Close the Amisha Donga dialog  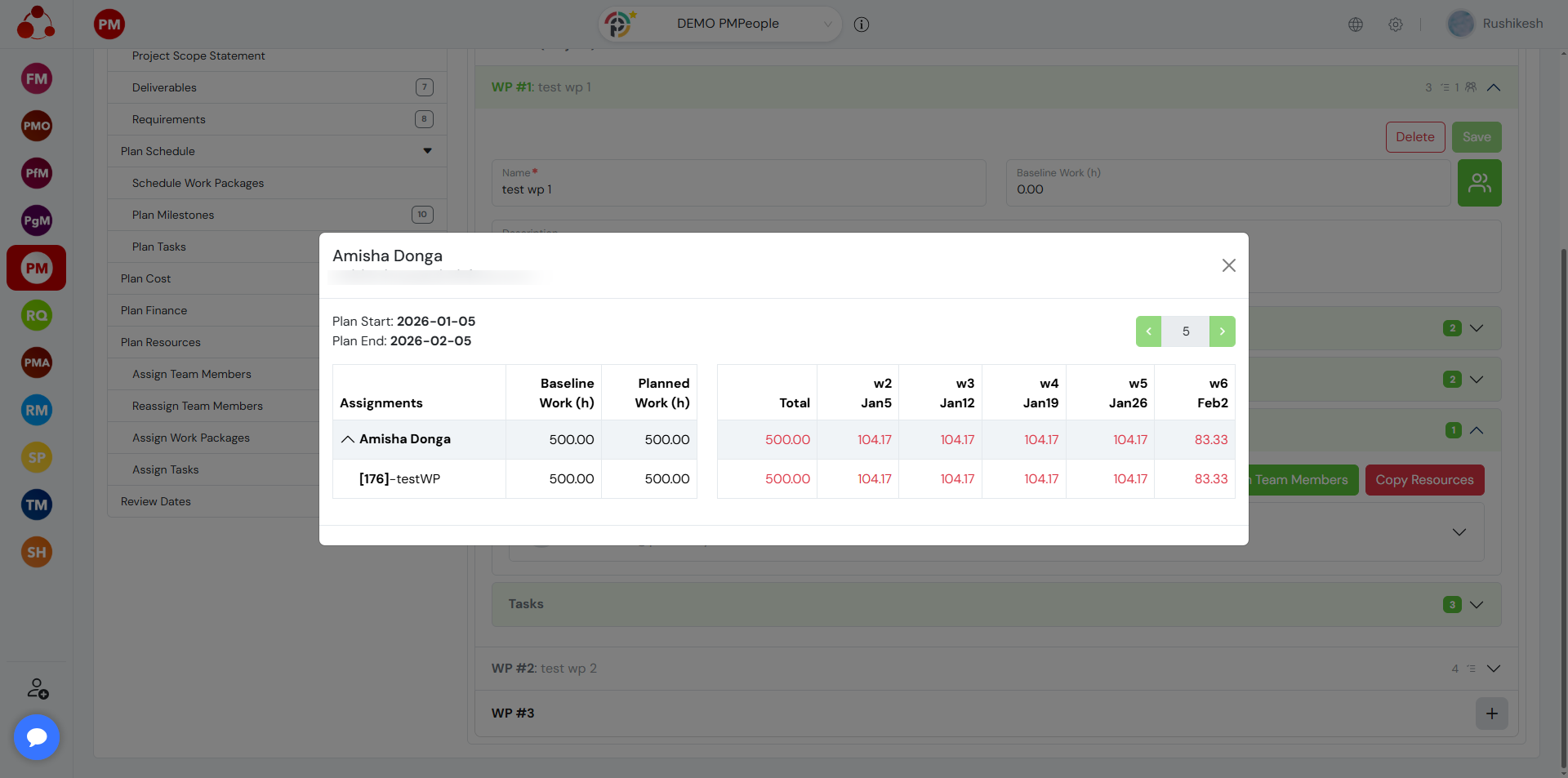pos(1228,265)
